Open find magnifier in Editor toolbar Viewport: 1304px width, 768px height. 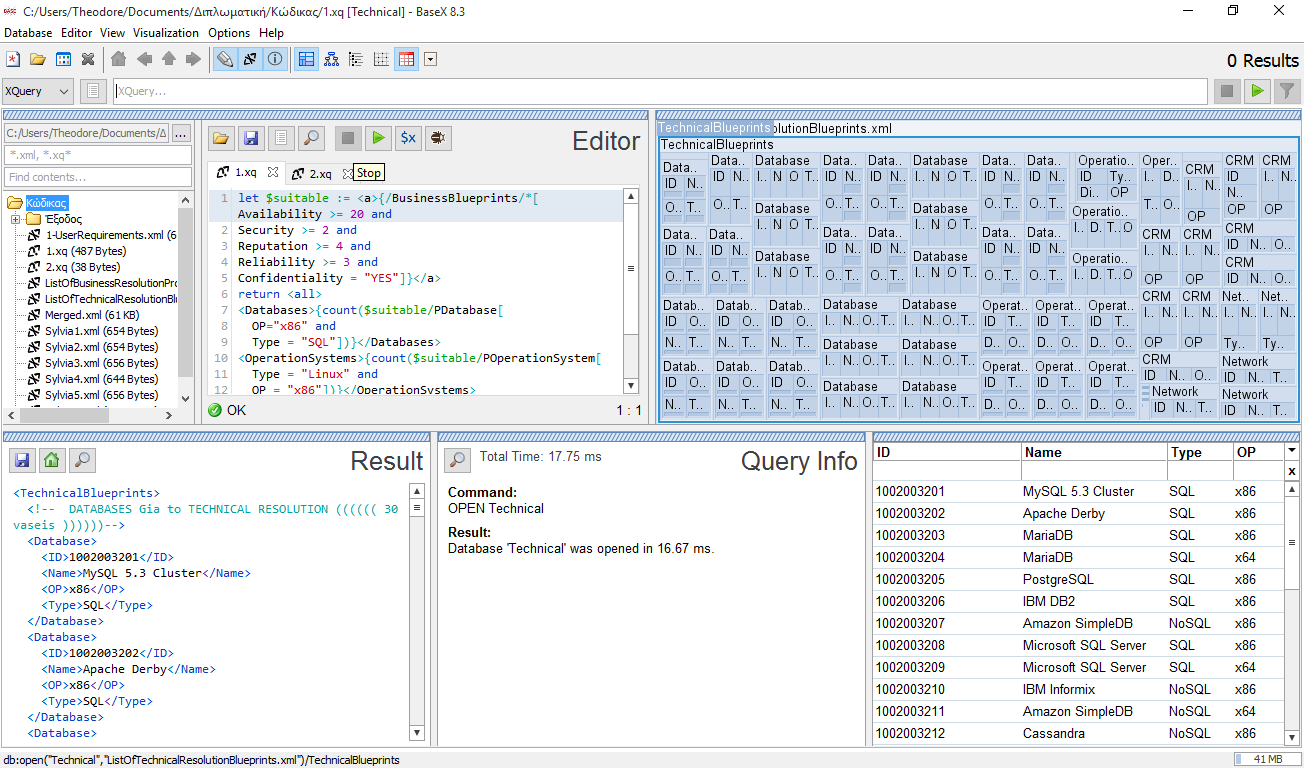[x=312, y=138]
